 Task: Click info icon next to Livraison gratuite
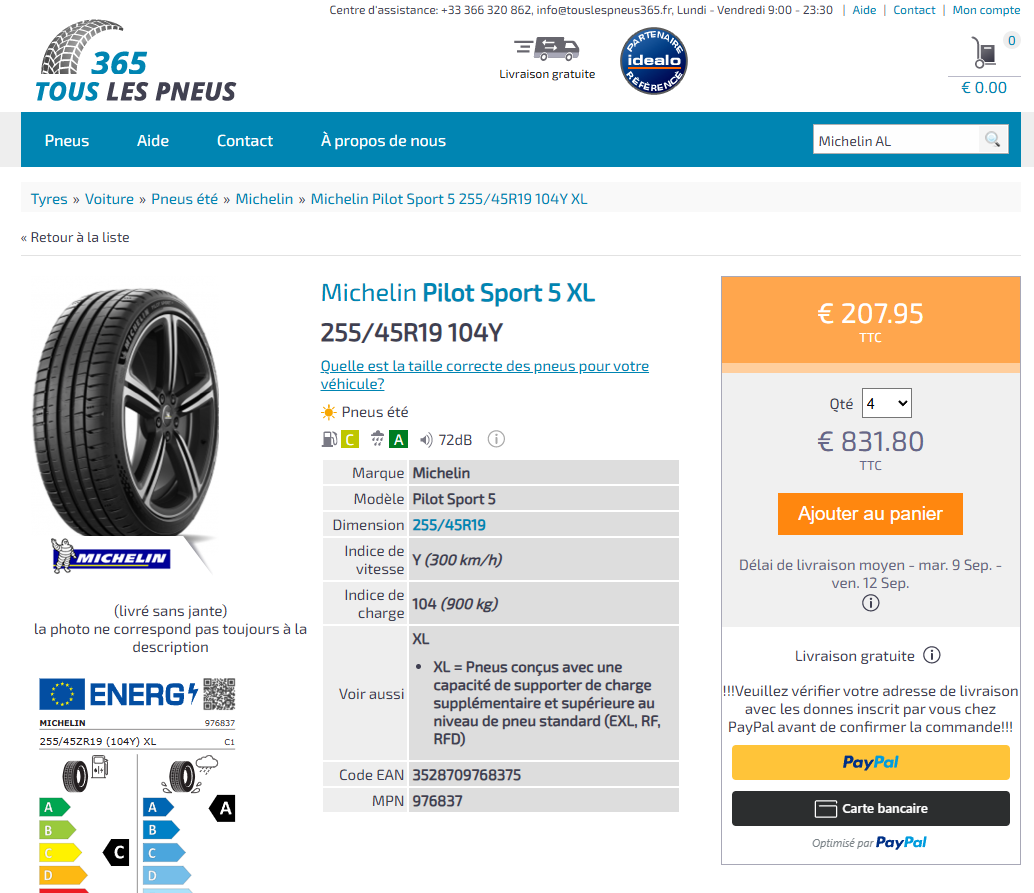pyautogui.click(x=931, y=655)
